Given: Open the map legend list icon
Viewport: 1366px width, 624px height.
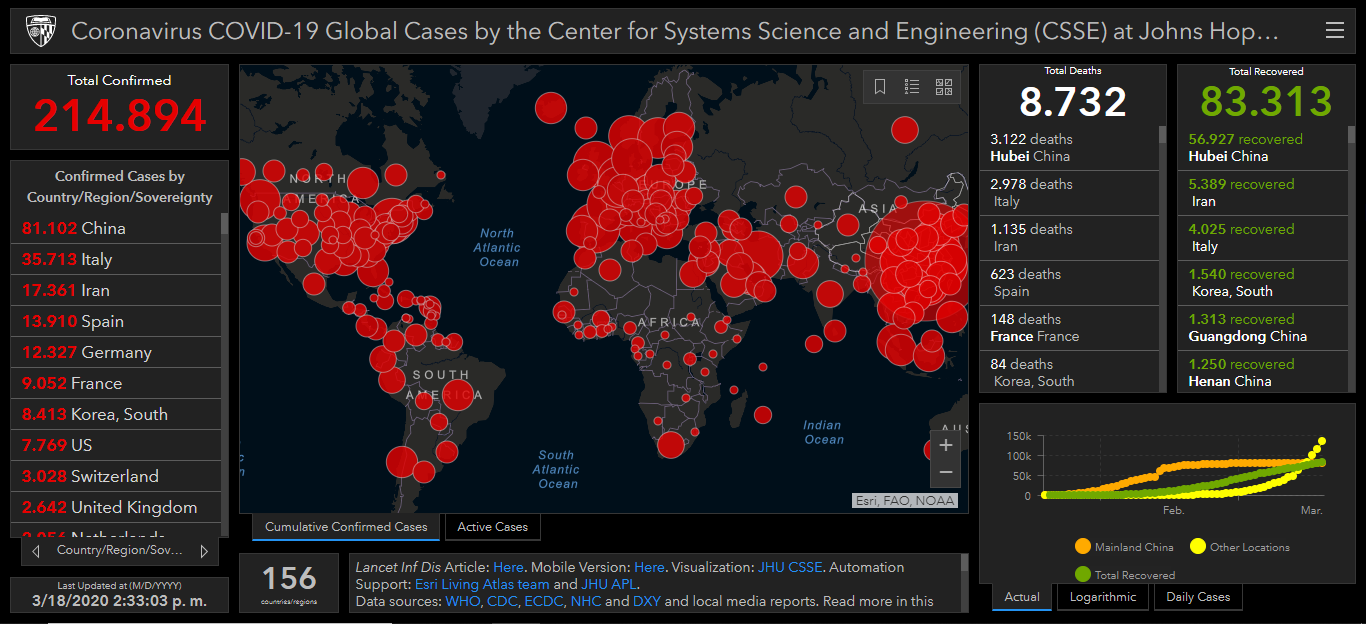Looking at the screenshot, I should point(912,87).
